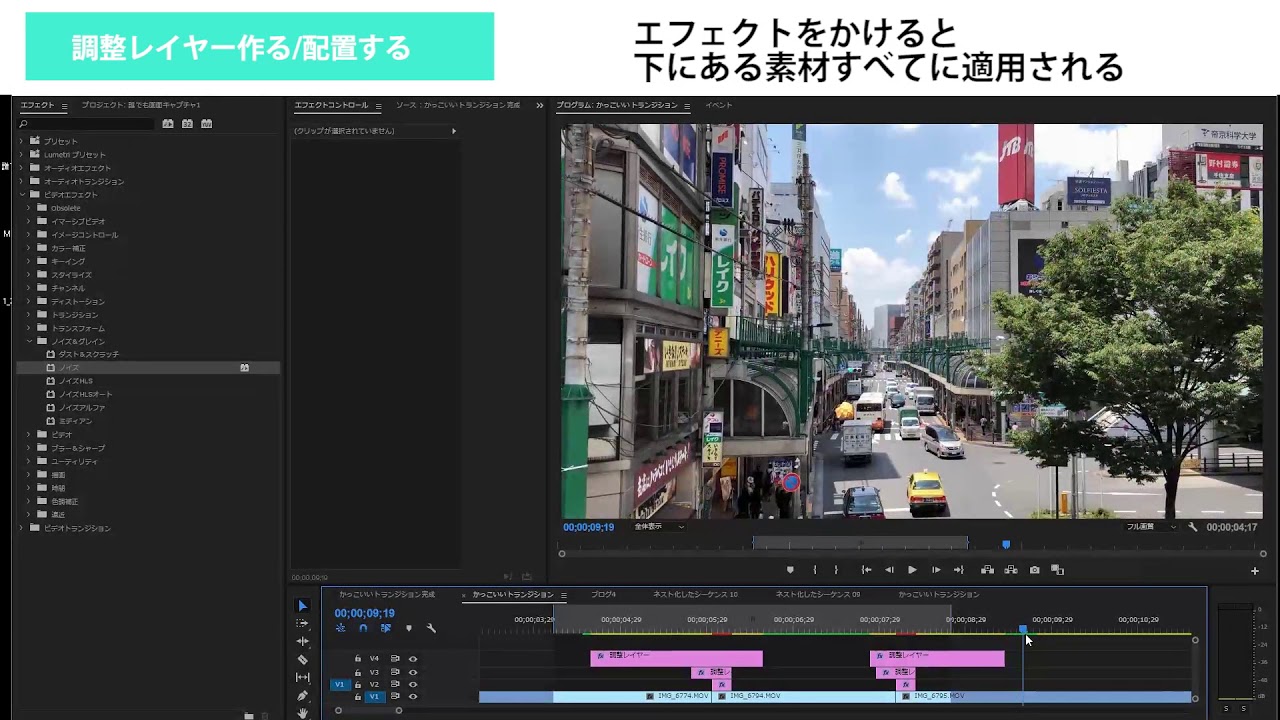This screenshot has width=1280, height=720.
Task: Play the program monitor
Action: [x=912, y=570]
